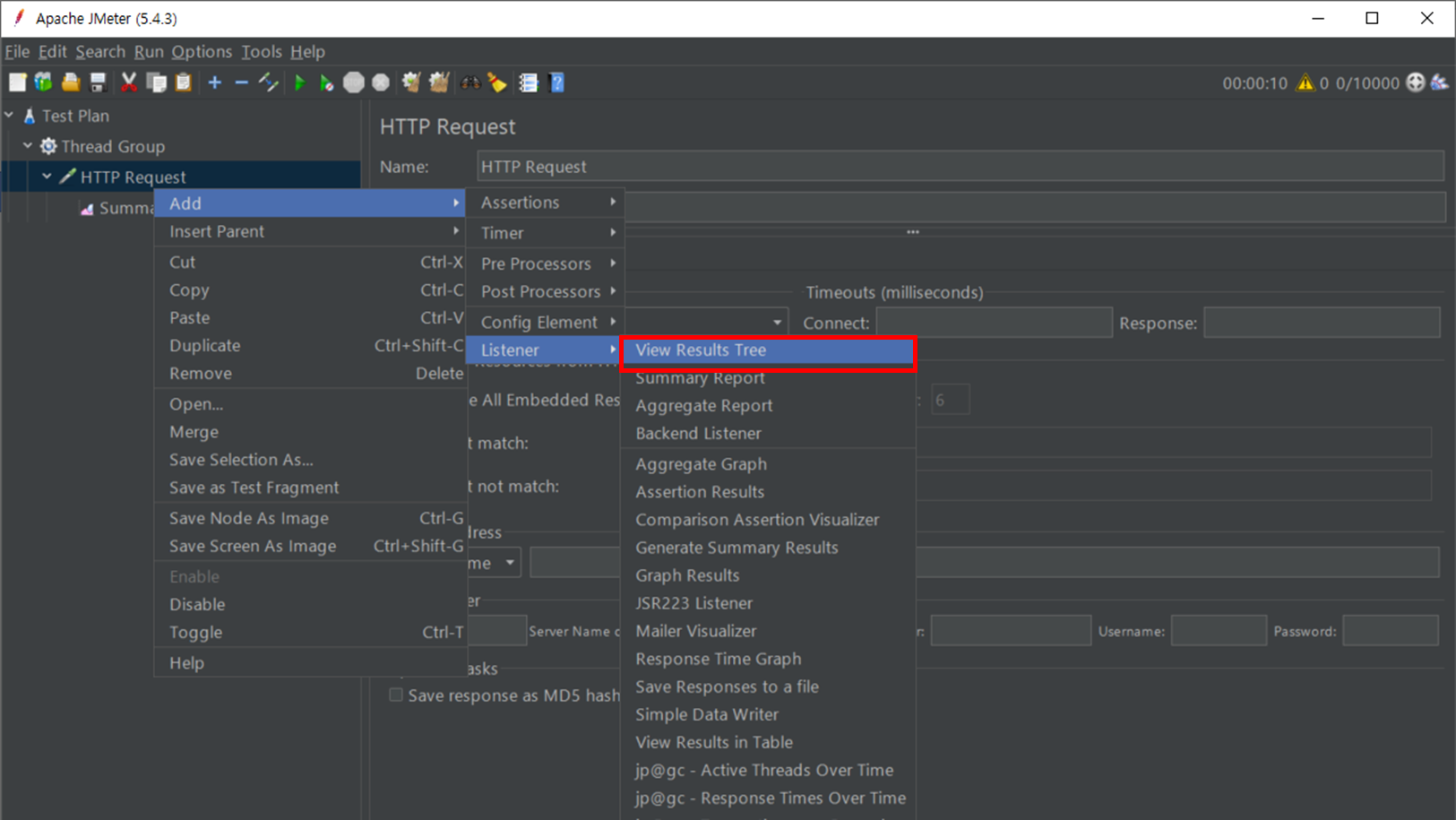Screen dimensions: 1456x820
Task: Select Graph Results listener
Action: coord(768,575)
